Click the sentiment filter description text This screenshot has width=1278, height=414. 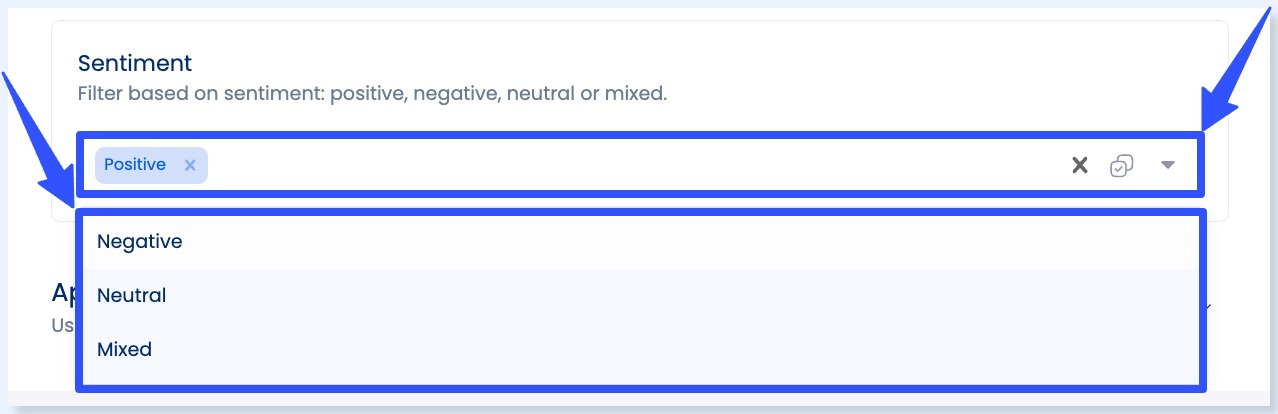(372, 95)
